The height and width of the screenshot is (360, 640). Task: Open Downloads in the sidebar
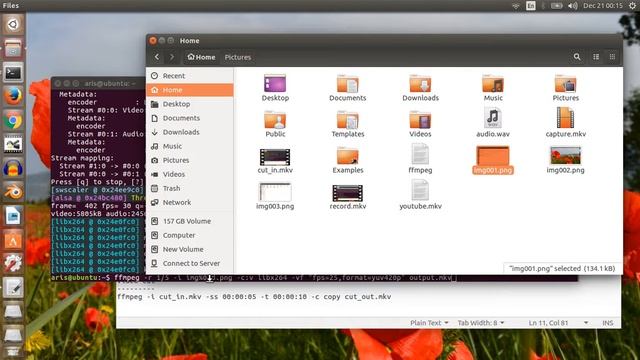point(190,132)
